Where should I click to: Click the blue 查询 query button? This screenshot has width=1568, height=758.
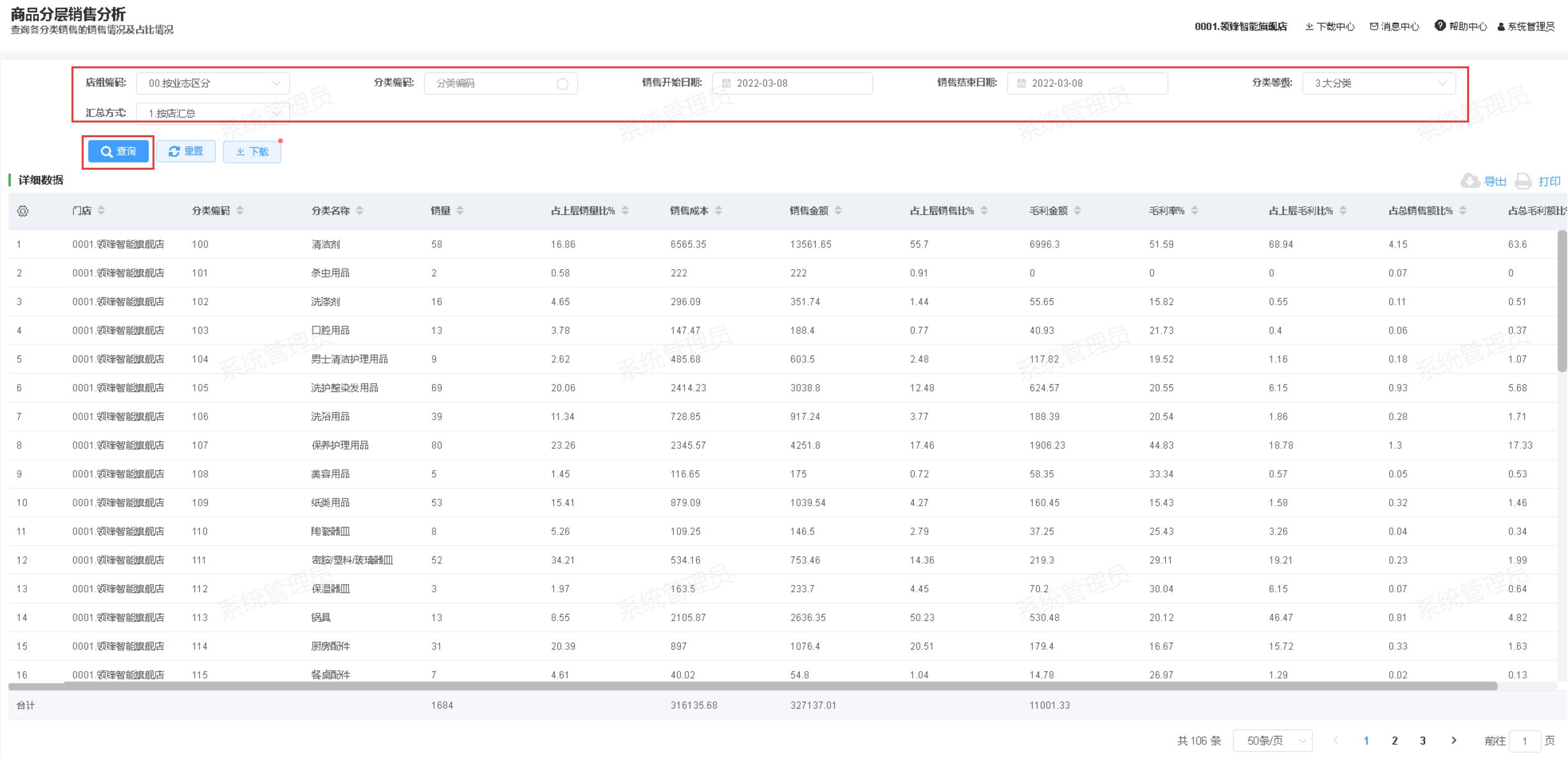[x=118, y=151]
